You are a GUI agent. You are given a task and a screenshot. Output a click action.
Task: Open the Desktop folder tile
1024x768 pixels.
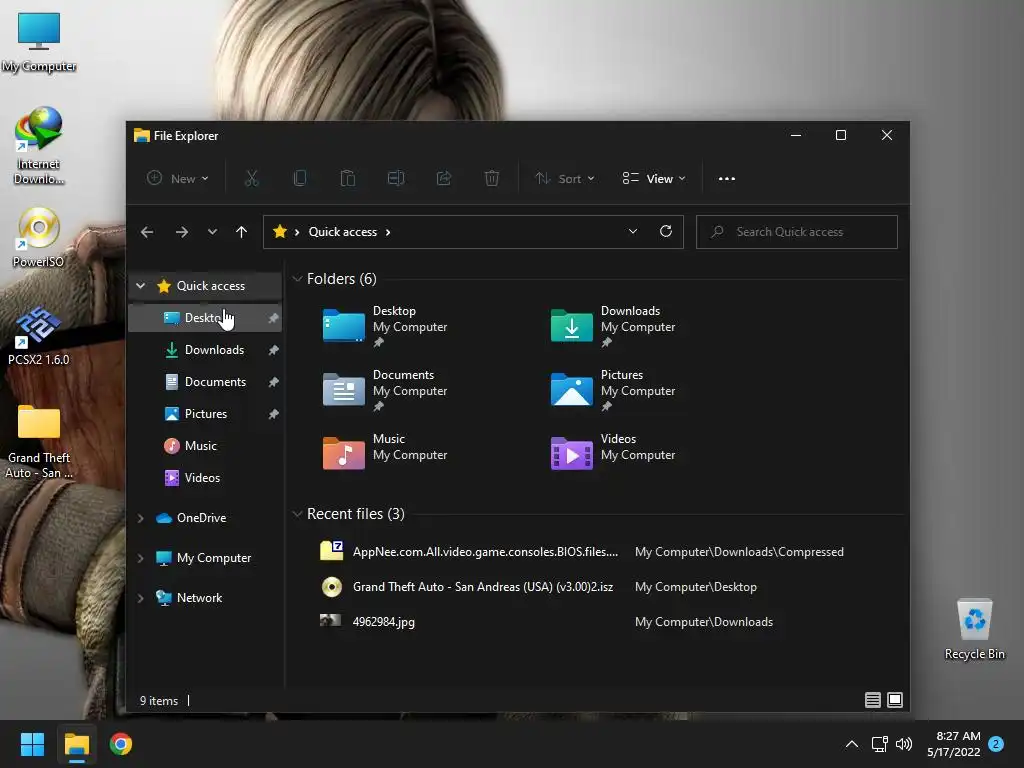click(385, 325)
